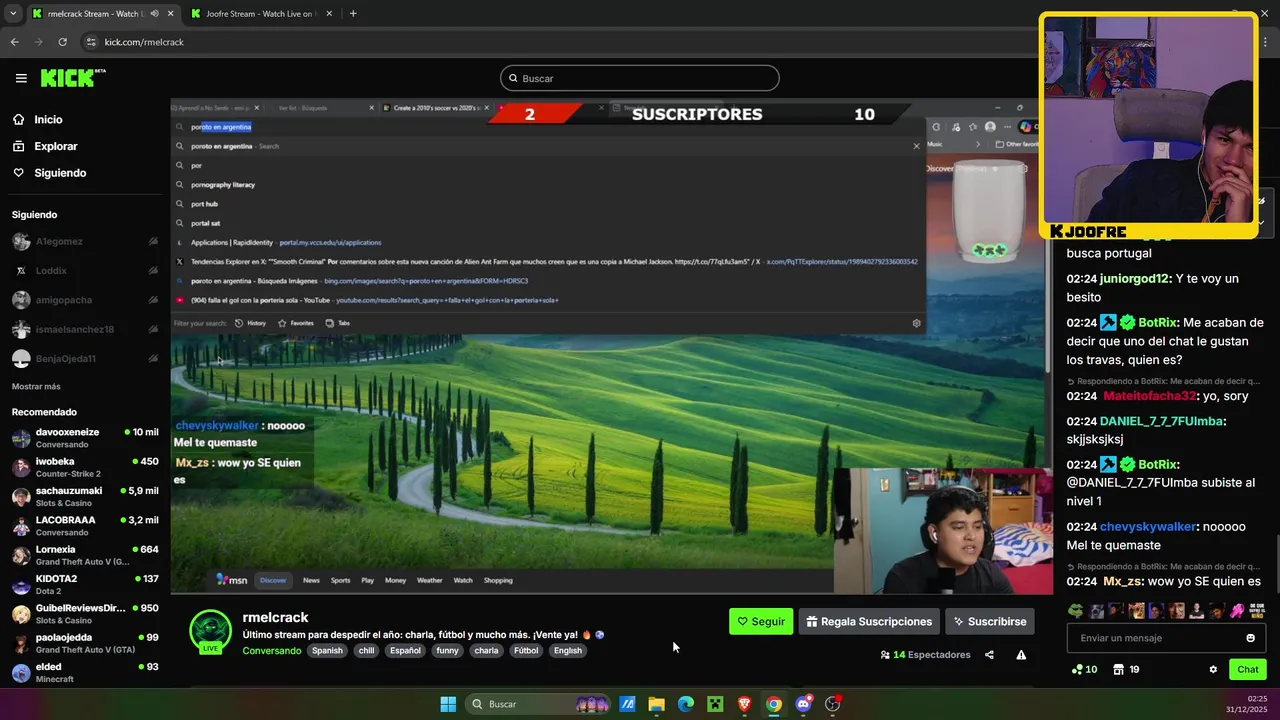The height and width of the screenshot is (720, 1280).
Task: Open recommended channel KIDOTA2
Action: (x=85, y=584)
